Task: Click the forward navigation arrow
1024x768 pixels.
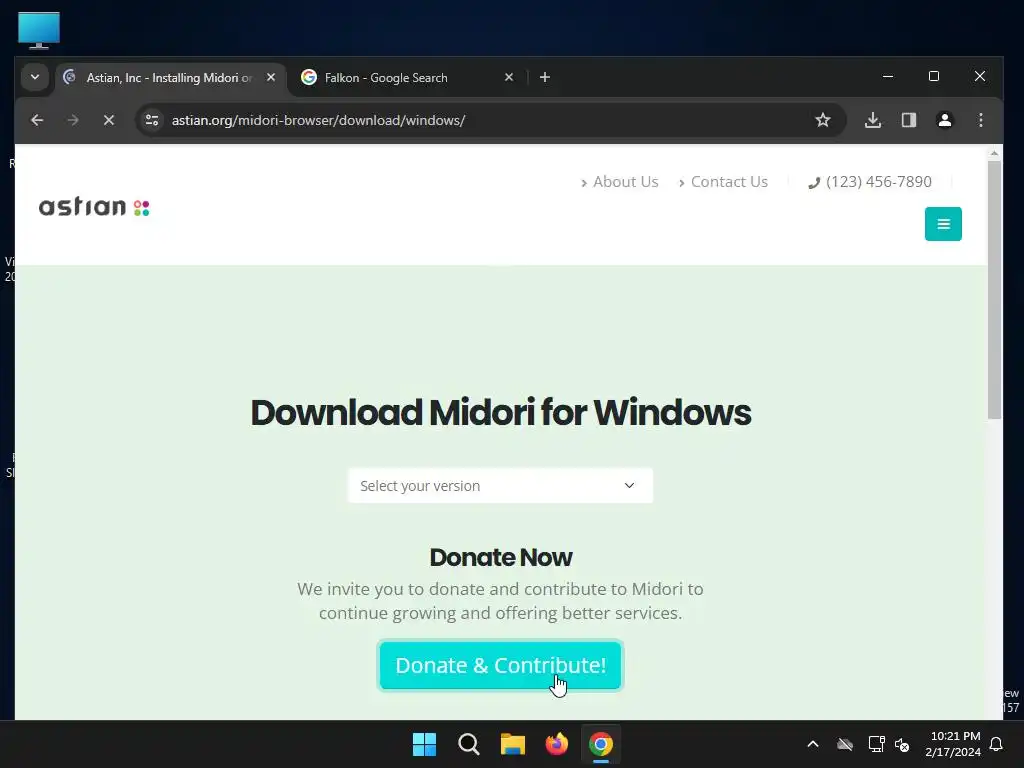Action: tap(73, 120)
